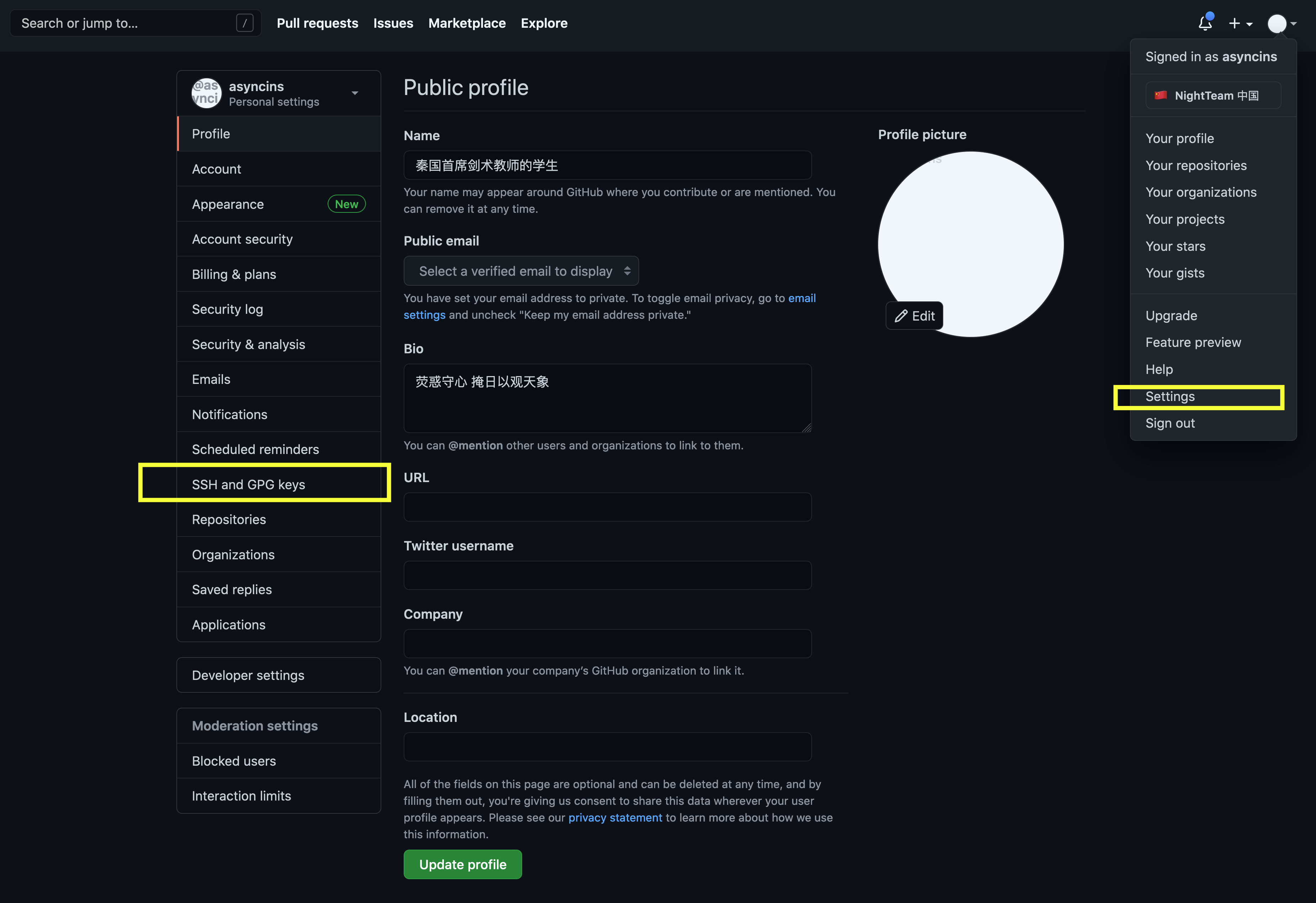Select Settings in user menu
The image size is (1316, 903).
coord(1170,396)
